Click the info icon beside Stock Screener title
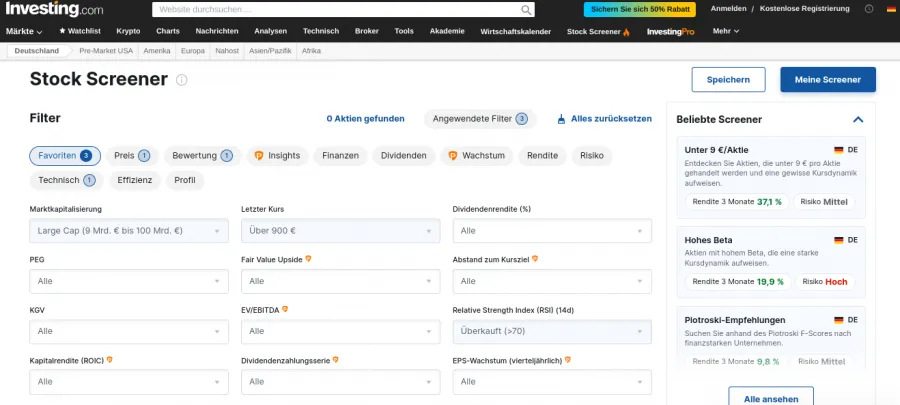 click(181, 80)
